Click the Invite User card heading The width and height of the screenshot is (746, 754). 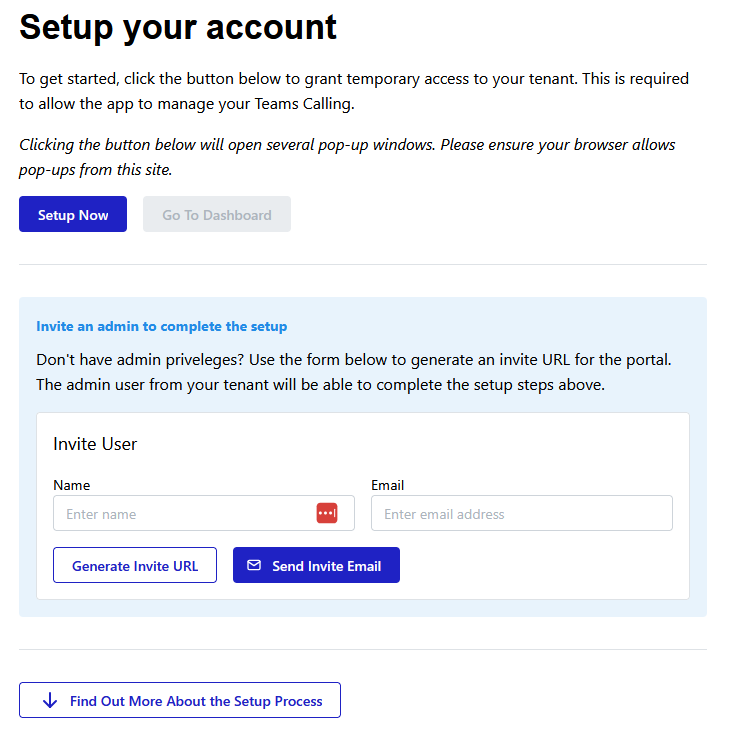[x=95, y=444]
